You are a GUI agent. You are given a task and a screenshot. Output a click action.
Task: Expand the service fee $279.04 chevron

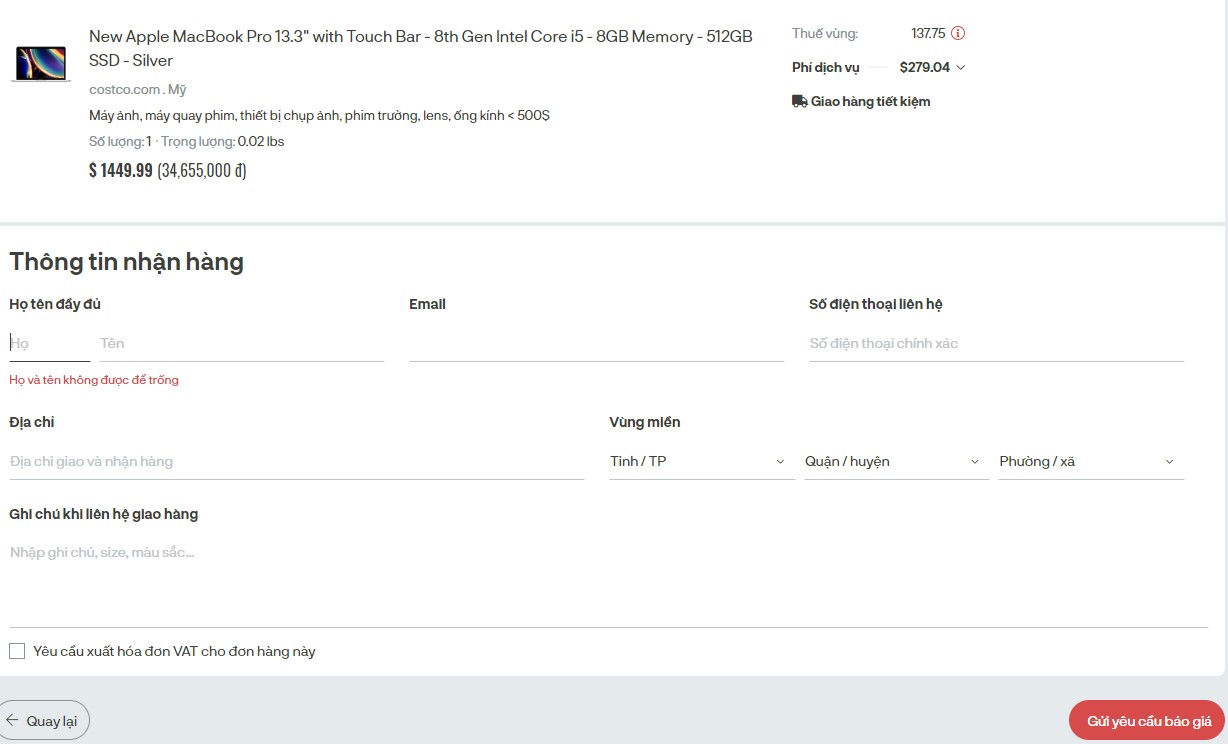961,68
